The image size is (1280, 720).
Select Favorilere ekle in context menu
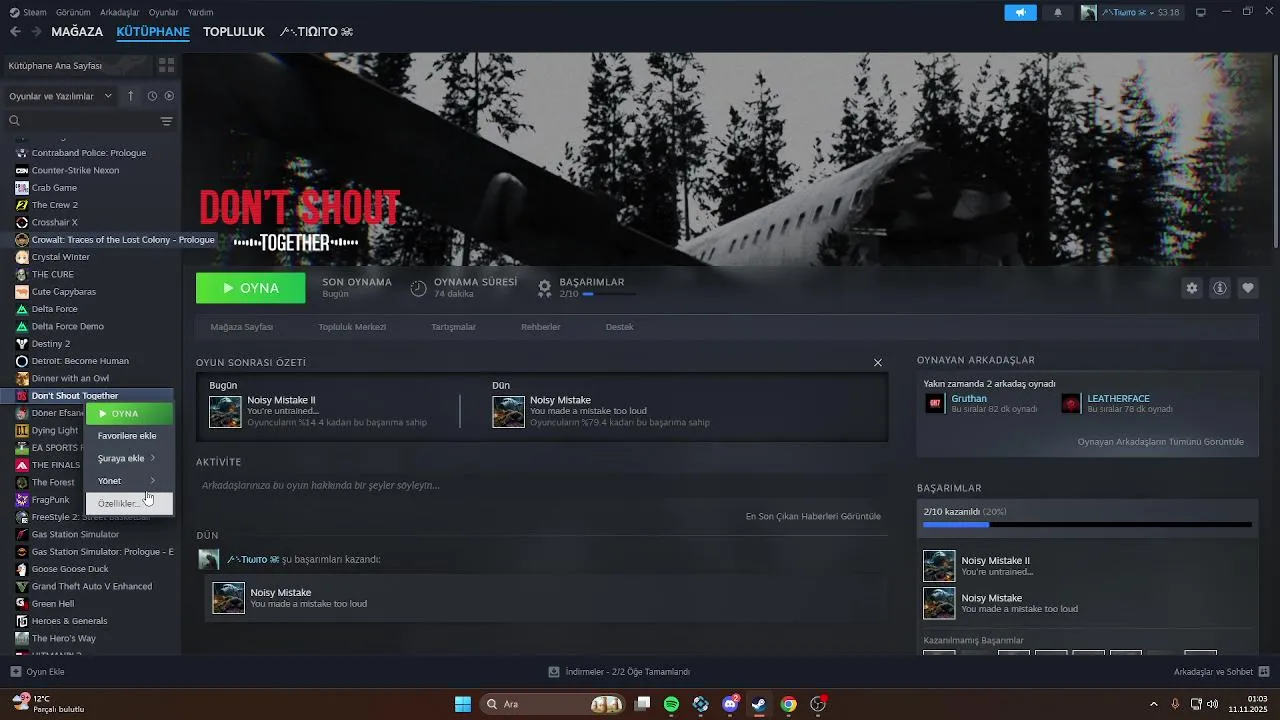coord(129,436)
